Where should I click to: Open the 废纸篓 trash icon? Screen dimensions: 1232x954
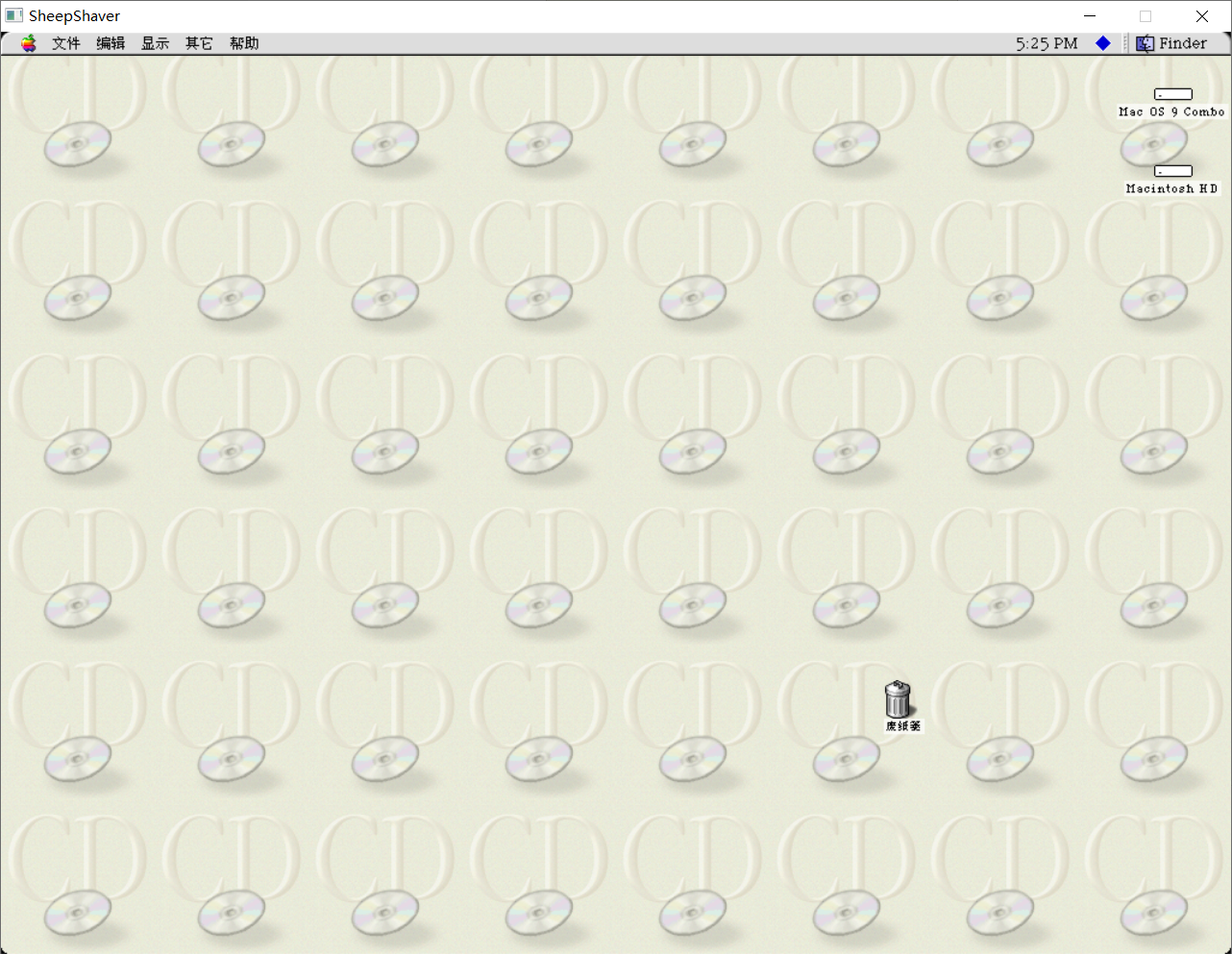point(899,698)
